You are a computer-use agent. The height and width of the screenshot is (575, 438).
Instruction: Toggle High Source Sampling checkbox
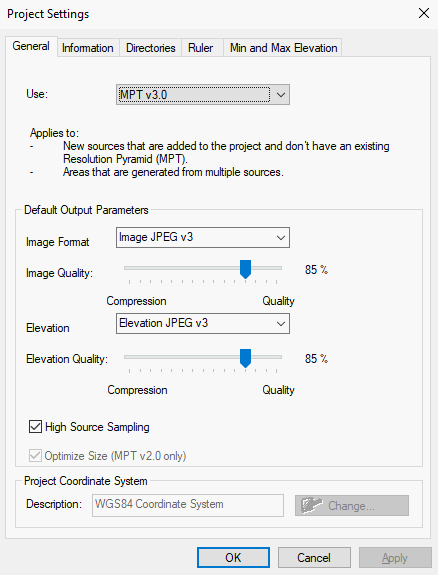coord(35,427)
